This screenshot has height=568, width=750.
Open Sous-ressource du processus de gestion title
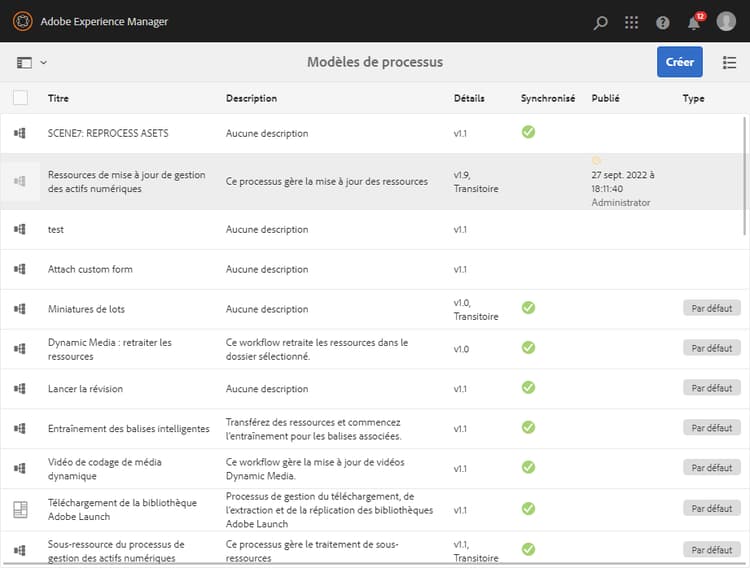click(x=116, y=551)
